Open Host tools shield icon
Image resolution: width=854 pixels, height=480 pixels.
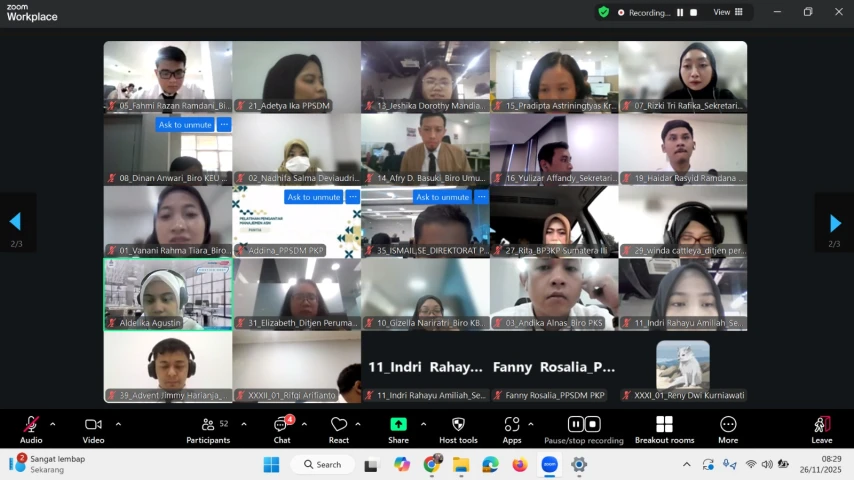tap(459, 424)
